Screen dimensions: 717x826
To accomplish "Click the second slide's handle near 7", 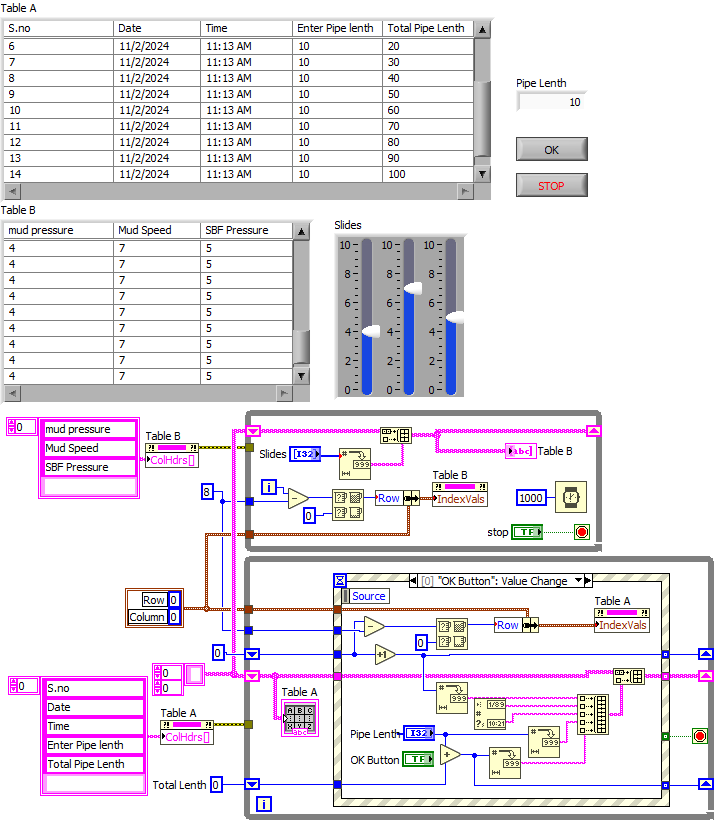I will point(412,288).
